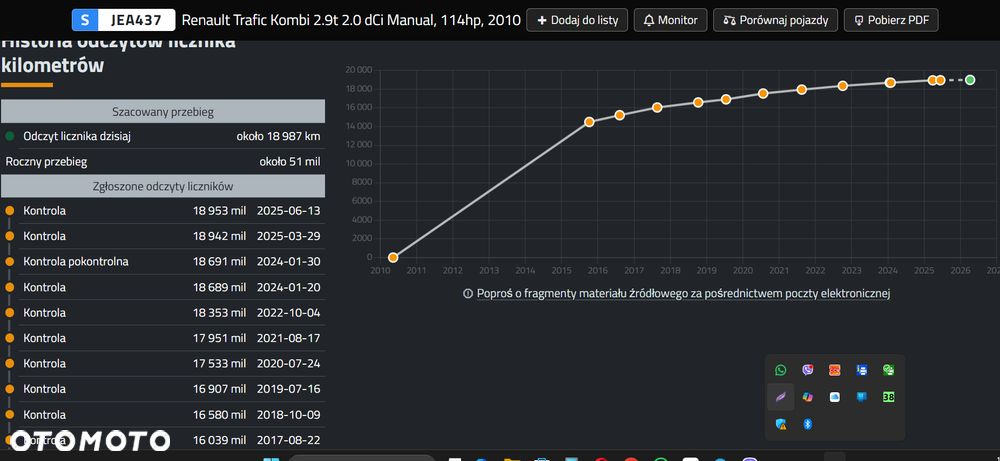Click the purple feather tray icon
The width and height of the screenshot is (1000, 461).
781,397
